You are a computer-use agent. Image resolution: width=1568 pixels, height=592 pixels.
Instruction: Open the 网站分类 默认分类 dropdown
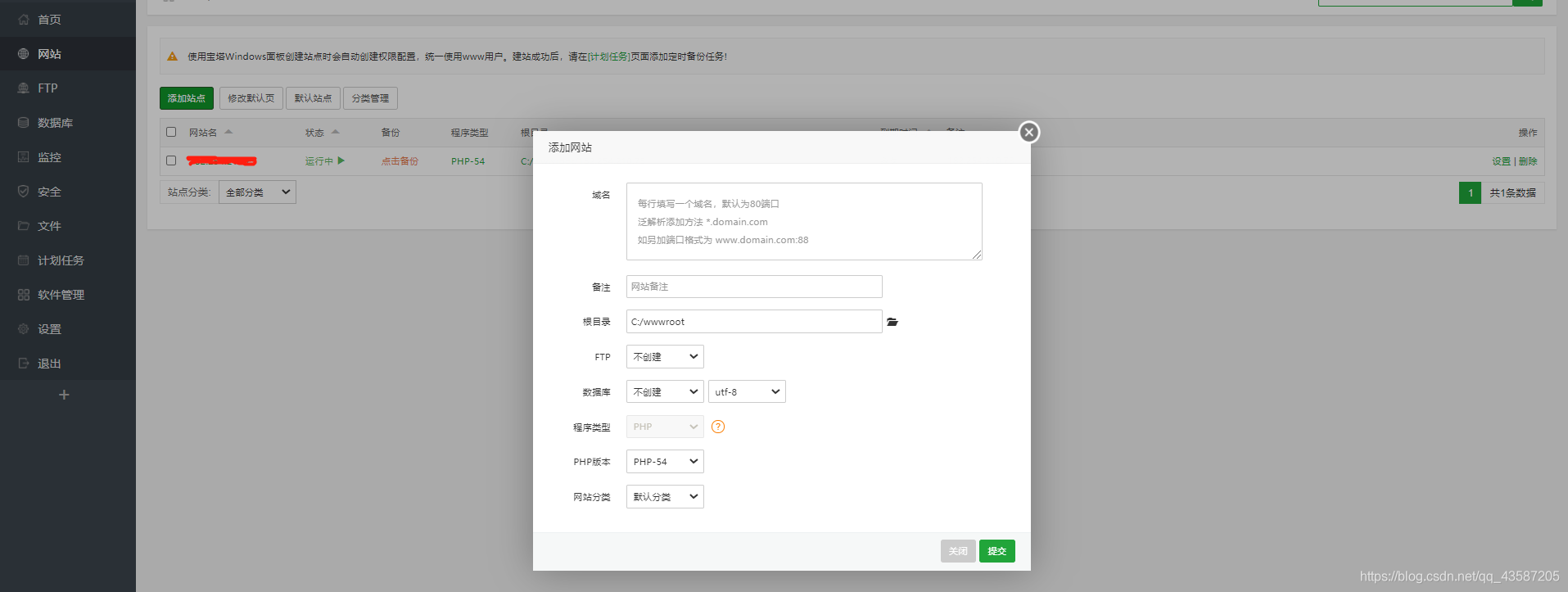[x=665, y=497]
